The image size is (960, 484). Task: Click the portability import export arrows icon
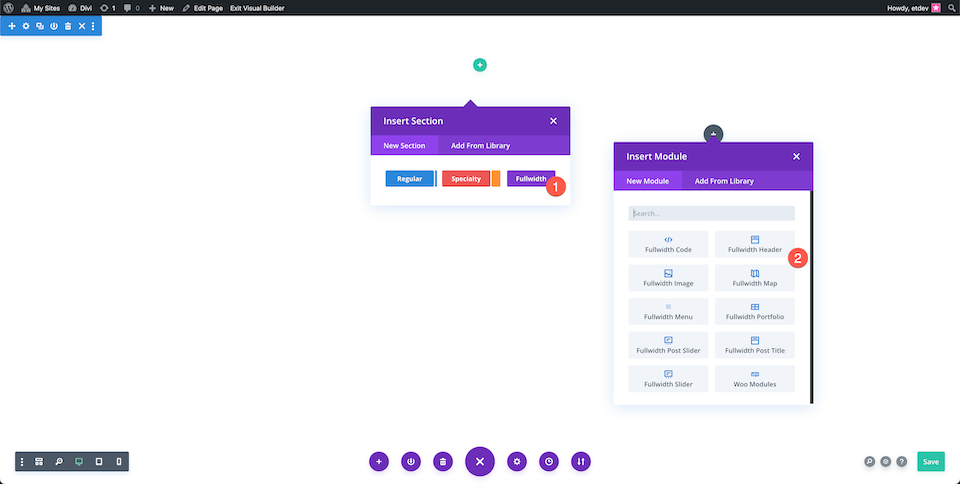click(581, 461)
